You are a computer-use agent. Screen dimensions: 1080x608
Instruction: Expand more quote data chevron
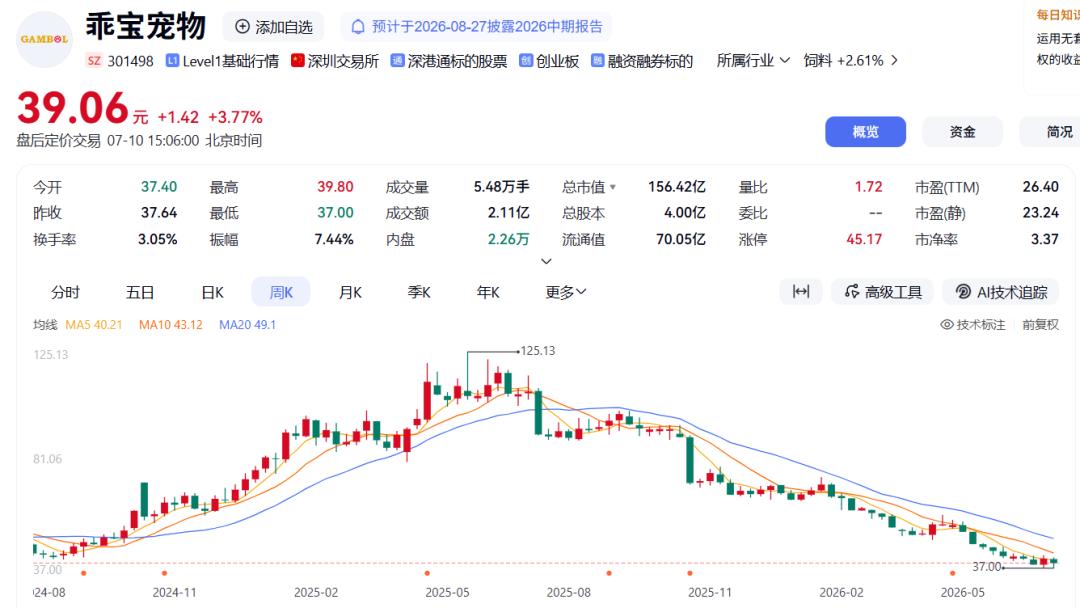pos(546,262)
